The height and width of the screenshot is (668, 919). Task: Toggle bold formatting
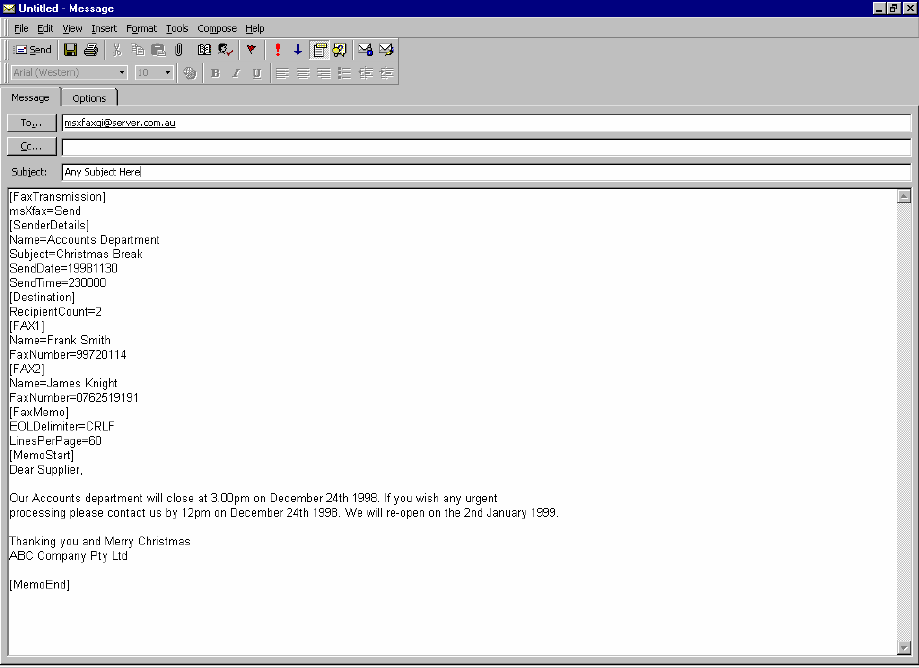pyautogui.click(x=216, y=73)
